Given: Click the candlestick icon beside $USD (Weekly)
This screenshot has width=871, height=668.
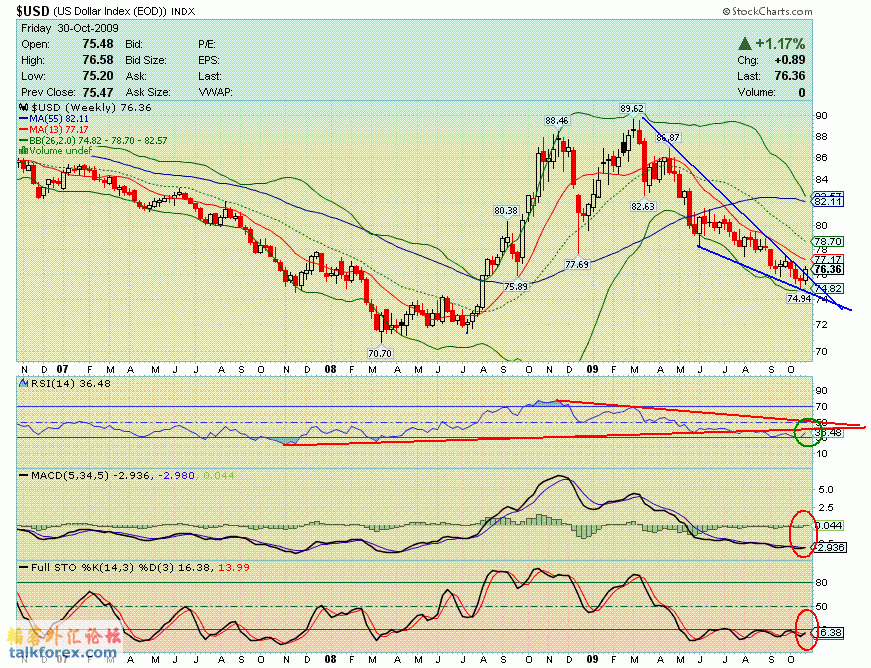Looking at the screenshot, I should coord(24,107).
